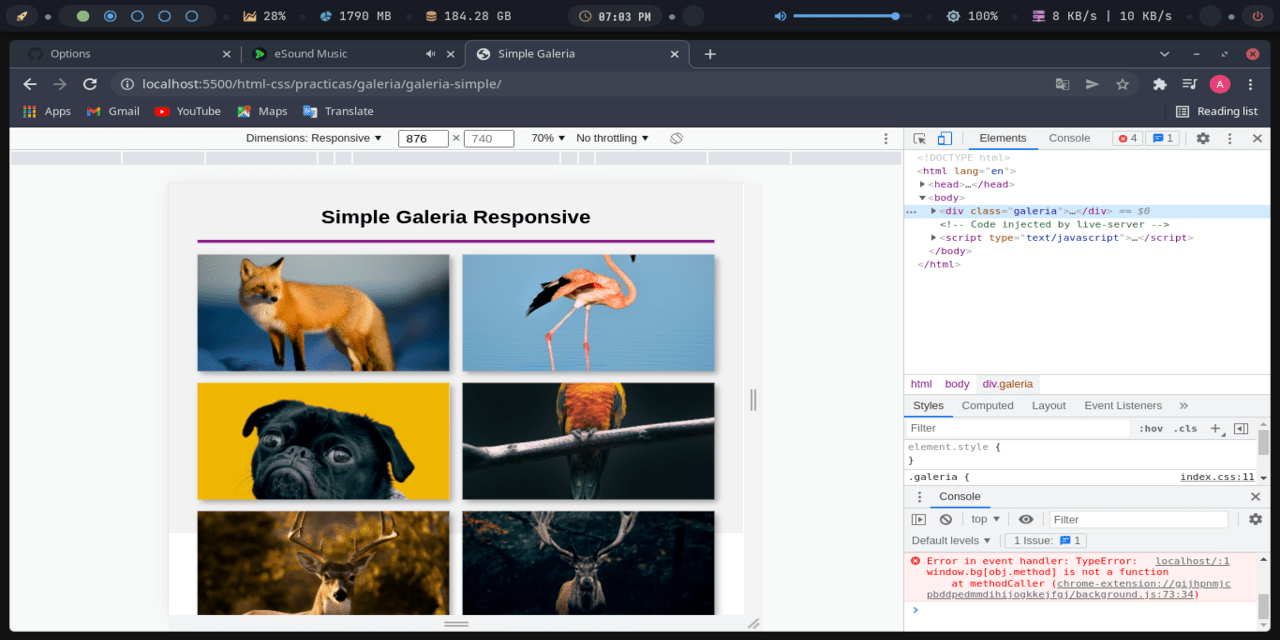Switch to the Computed tab
Screen dimensions: 1280x640
(x=988, y=405)
